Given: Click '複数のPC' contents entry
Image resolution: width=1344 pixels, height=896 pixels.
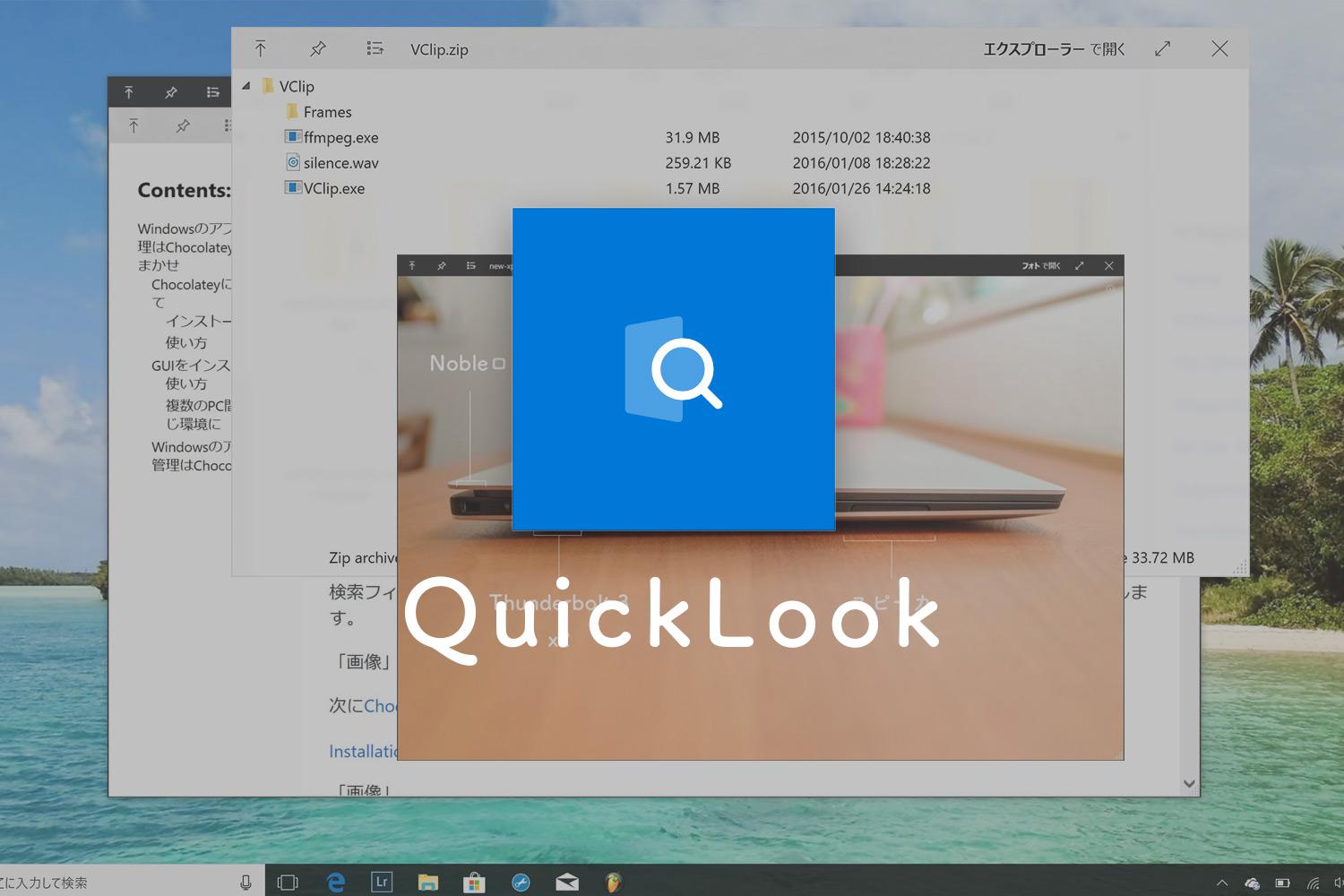Looking at the screenshot, I should [x=198, y=405].
